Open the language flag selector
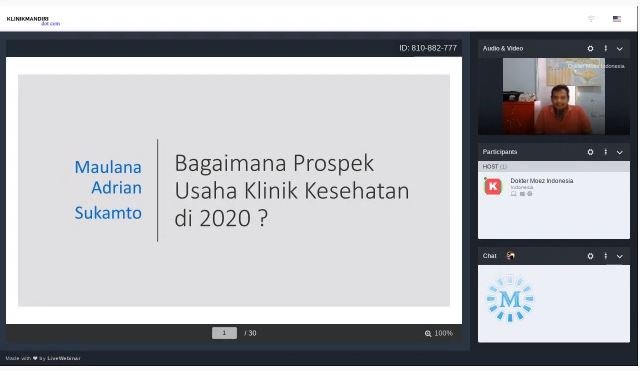 coord(617,19)
